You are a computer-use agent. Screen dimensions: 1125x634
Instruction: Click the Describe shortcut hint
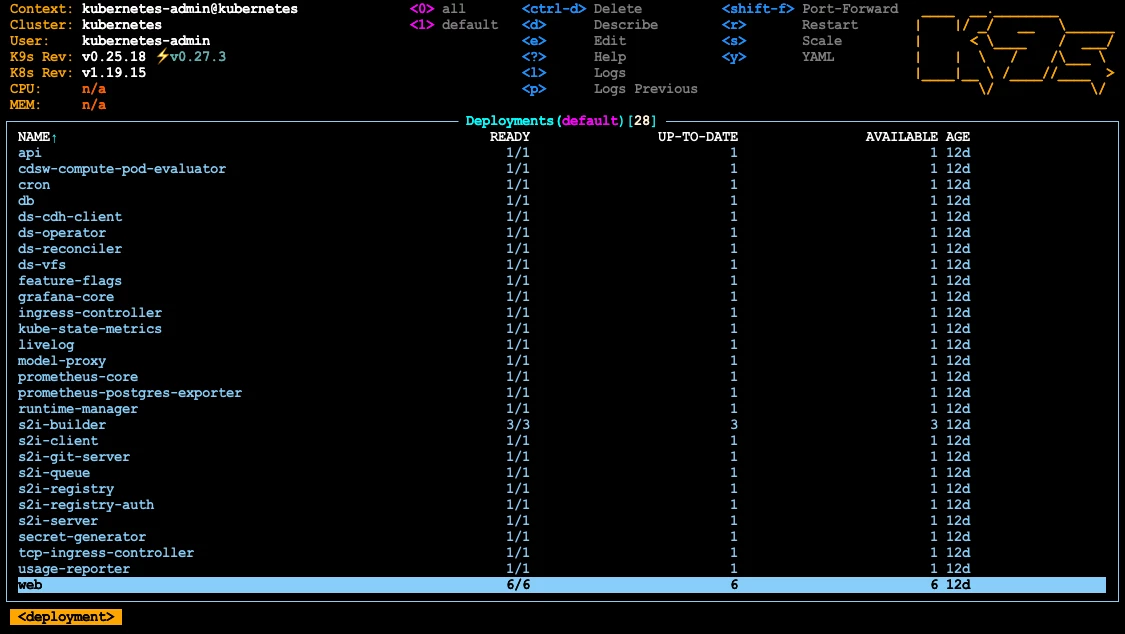pyautogui.click(x=626, y=24)
